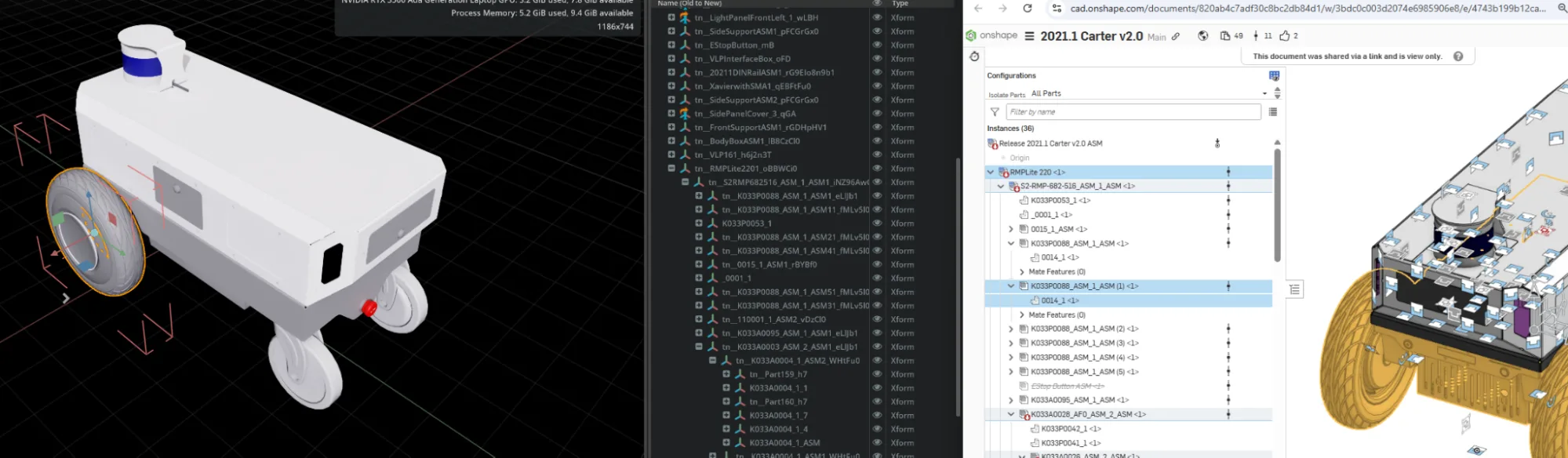
Task: Toggle the feature list panel icon beside viewport
Action: click(1294, 289)
